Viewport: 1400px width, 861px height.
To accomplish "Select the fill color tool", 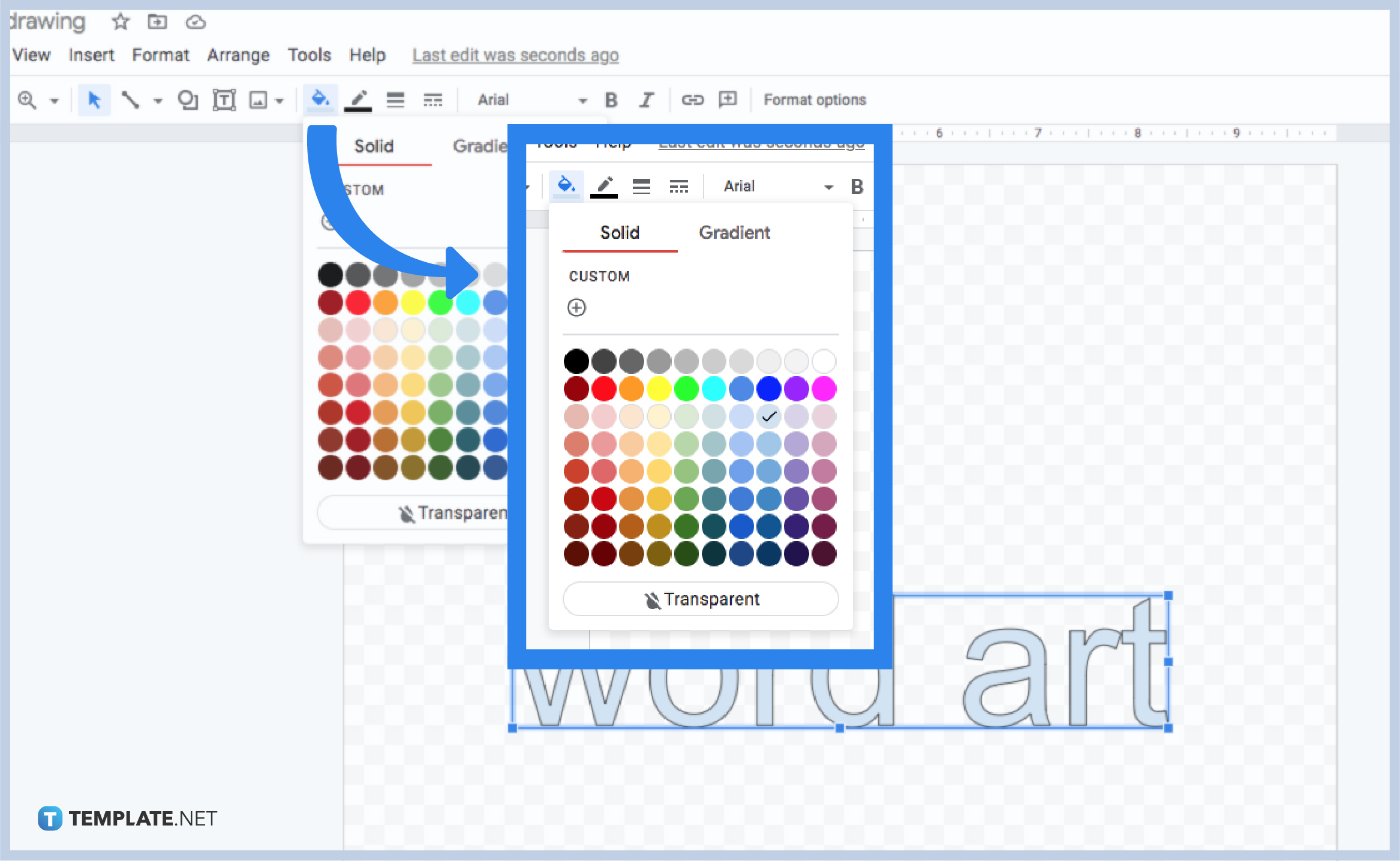I will (x=321, y=100).
